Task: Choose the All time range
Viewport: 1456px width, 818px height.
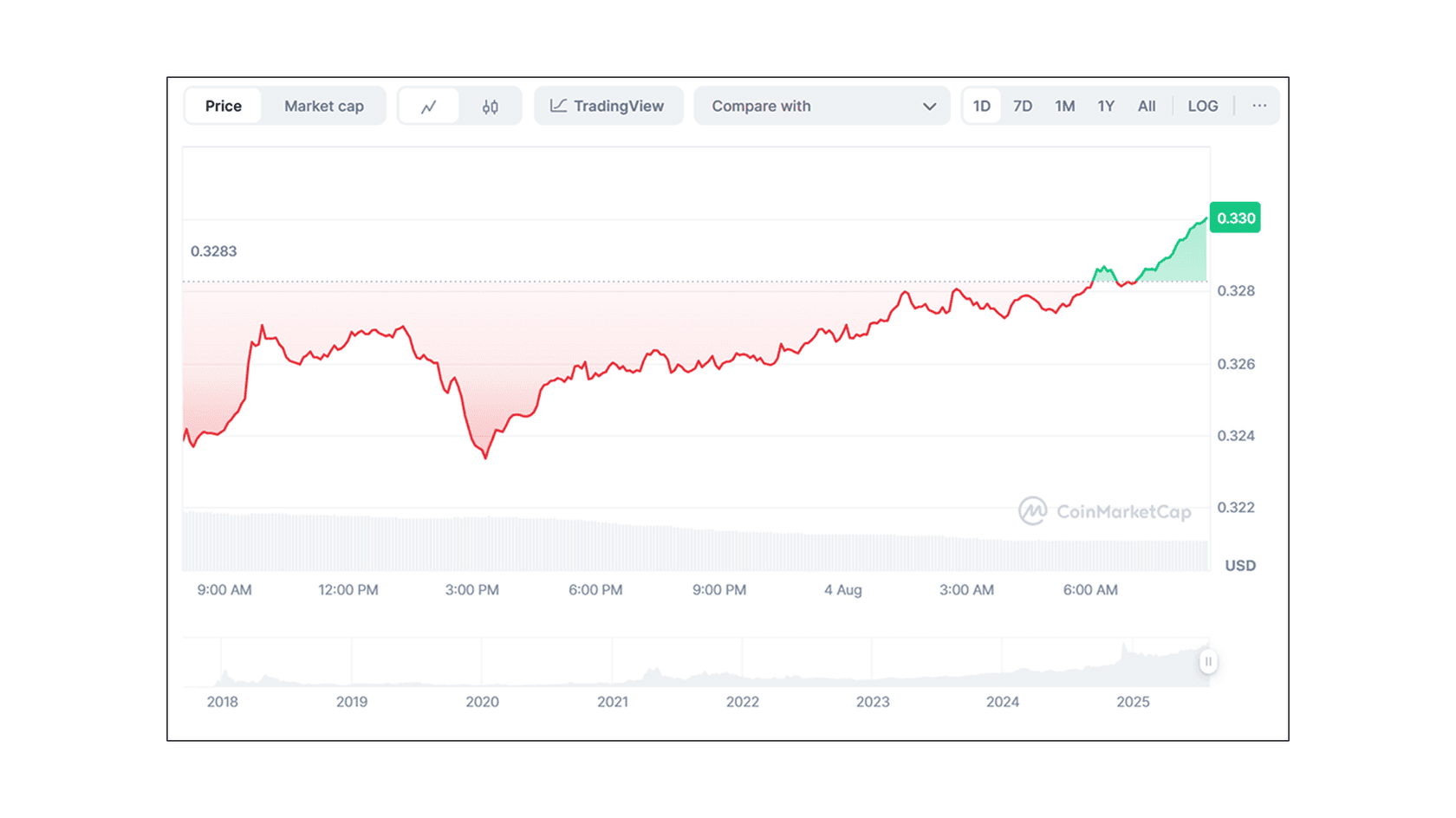Action: [x=1147, y=106]
